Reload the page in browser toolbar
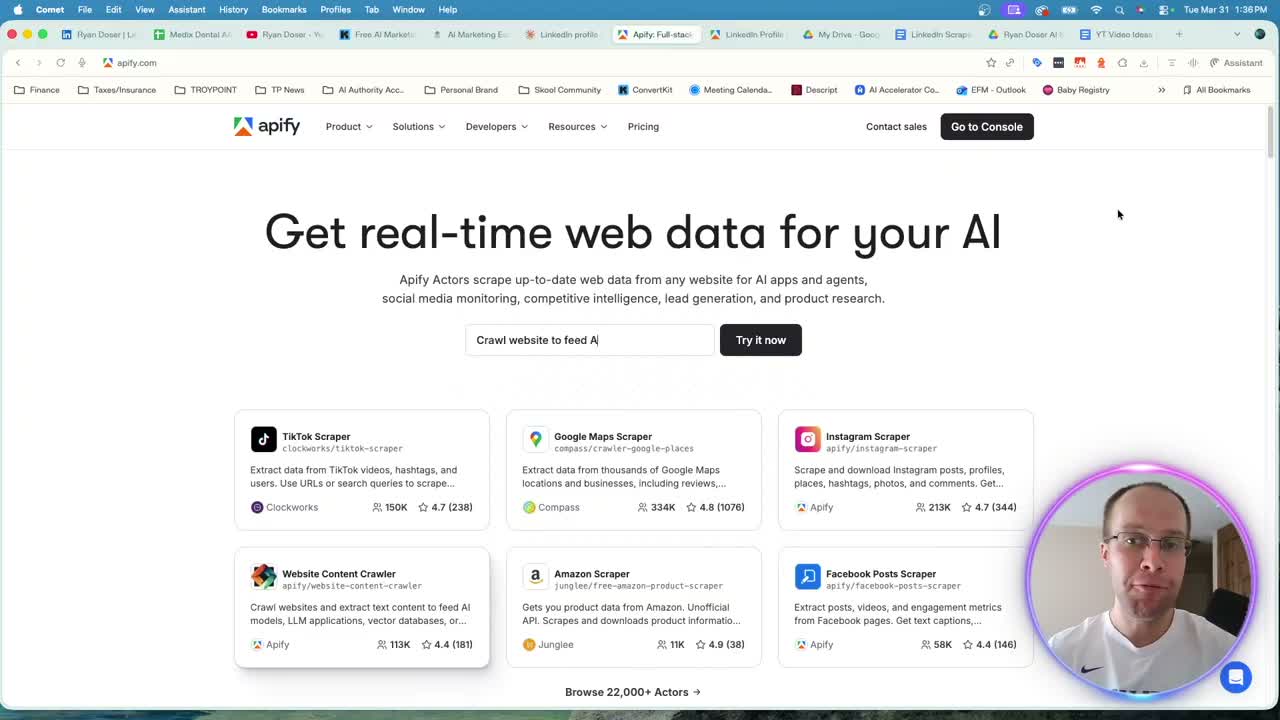Screen dimensions: 1280x720 pos(60,63)
